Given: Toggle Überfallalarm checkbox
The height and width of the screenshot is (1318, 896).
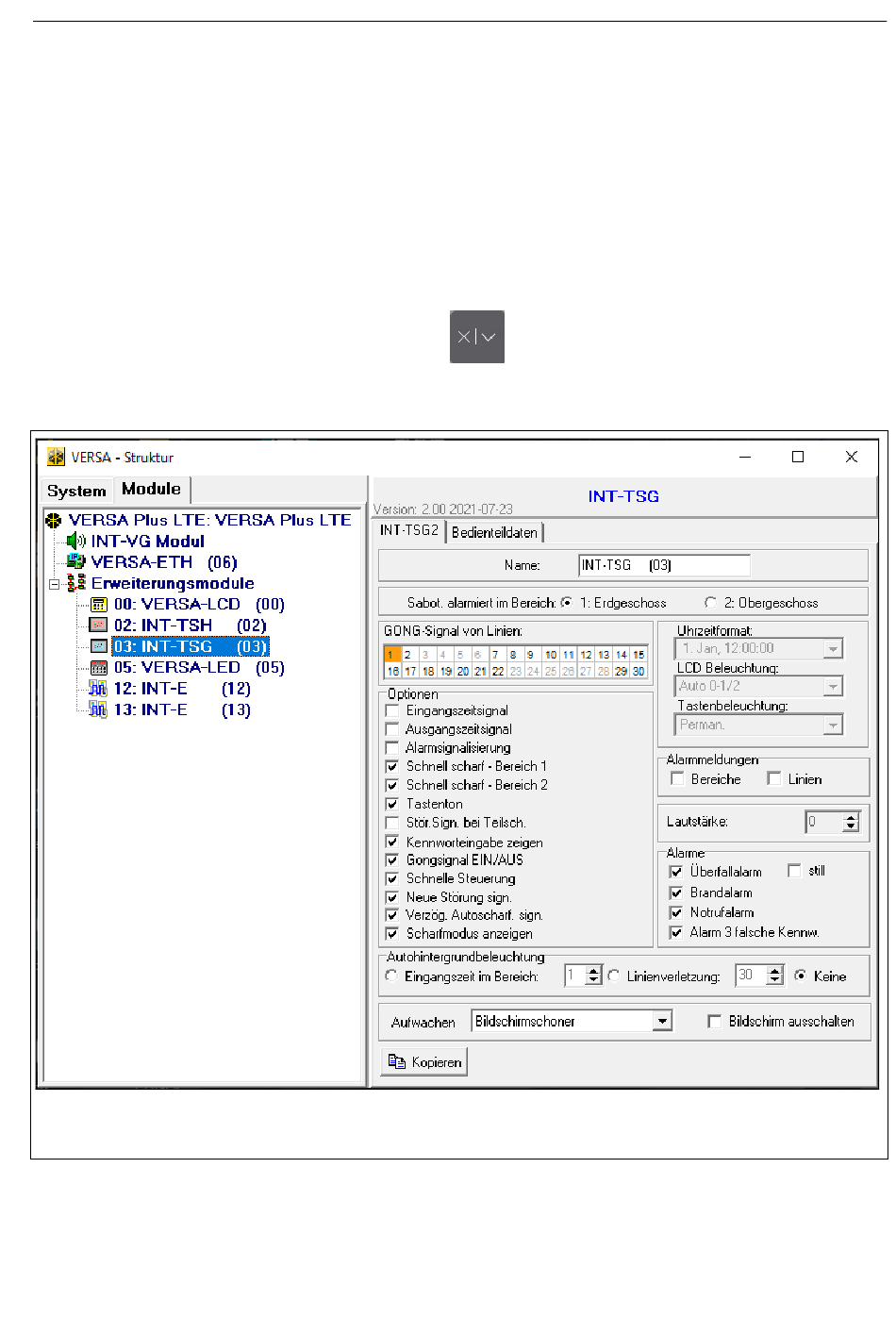Looking at the screenshot, I should [x=676, y=872].
